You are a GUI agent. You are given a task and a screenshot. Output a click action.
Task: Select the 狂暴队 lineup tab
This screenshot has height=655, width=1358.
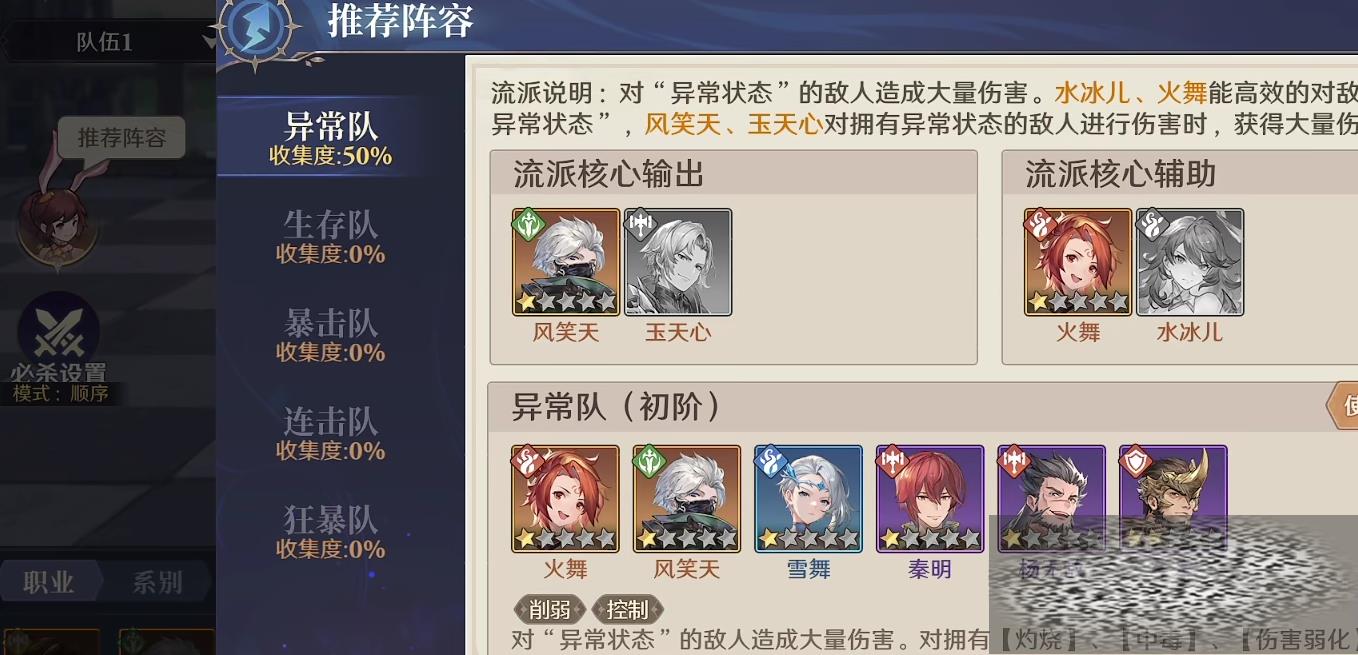(331, 532)
